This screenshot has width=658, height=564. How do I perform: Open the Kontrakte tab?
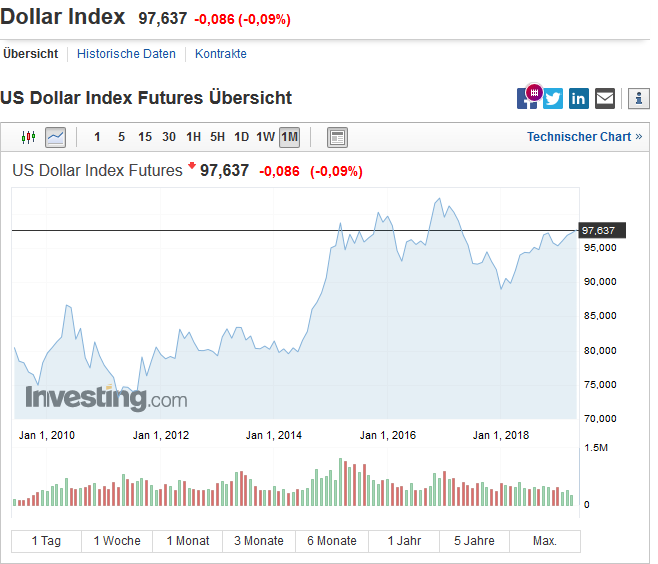point(221,54)
